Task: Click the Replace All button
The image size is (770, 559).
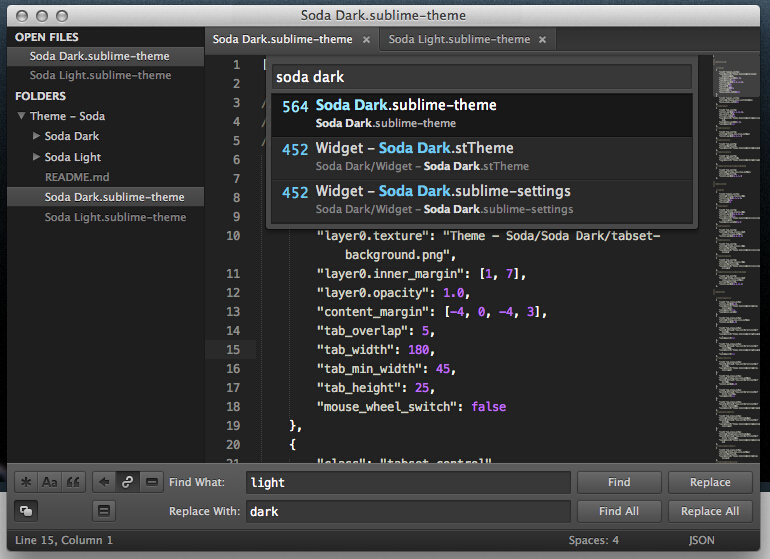Action: pyautogui.click(x=710, y=511)
